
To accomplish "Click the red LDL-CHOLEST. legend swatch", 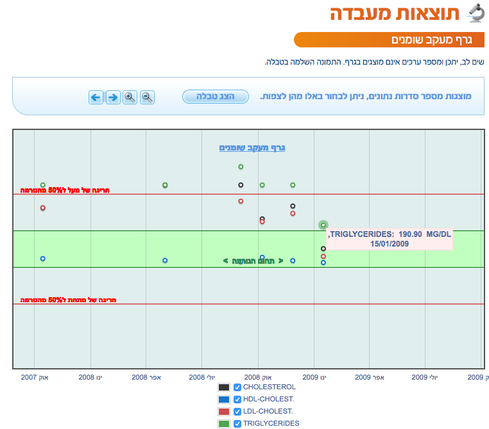I will click(x=224, y=411).
